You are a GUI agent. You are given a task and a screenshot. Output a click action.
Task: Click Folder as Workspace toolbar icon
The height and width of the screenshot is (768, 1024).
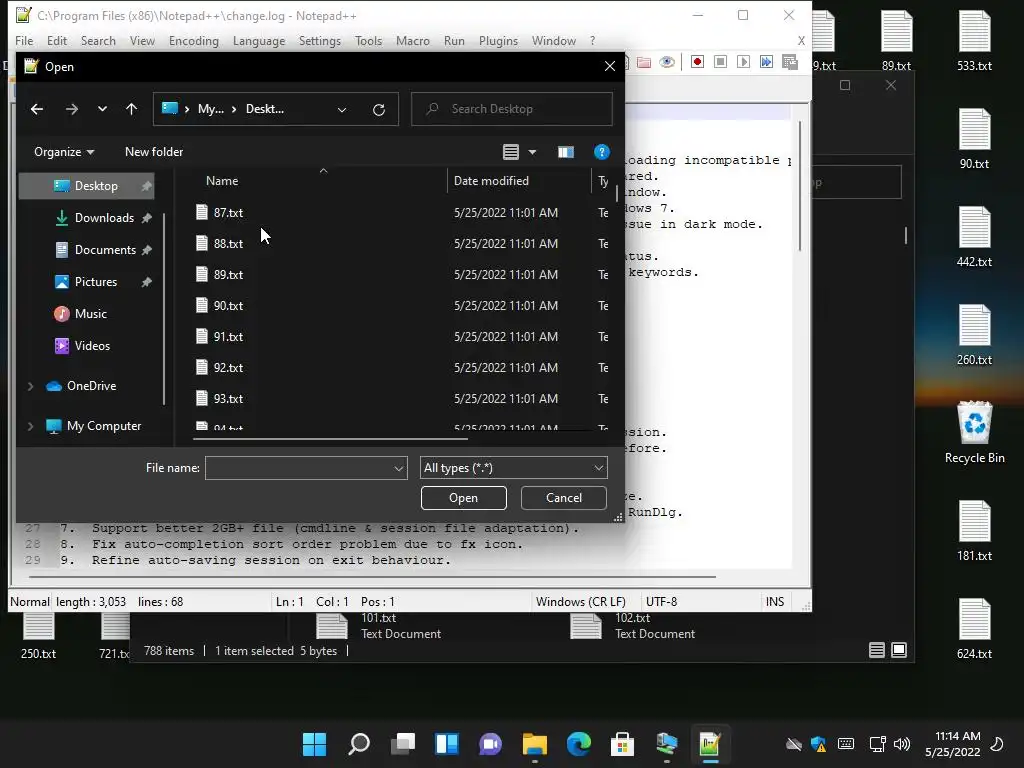tap(644, 62)
